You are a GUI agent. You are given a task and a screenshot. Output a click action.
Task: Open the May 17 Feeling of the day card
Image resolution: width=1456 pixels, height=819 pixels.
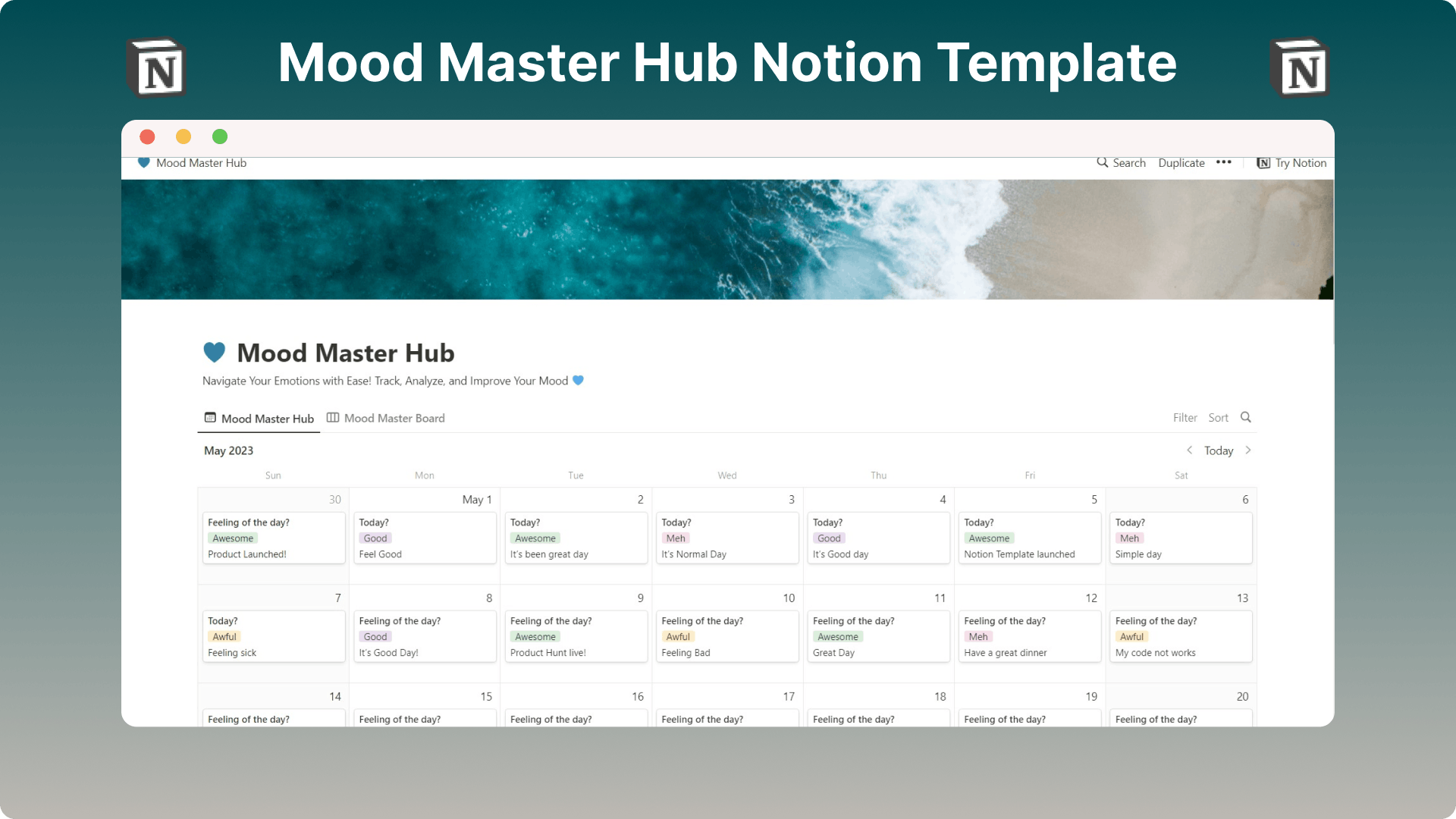(727, 719)
